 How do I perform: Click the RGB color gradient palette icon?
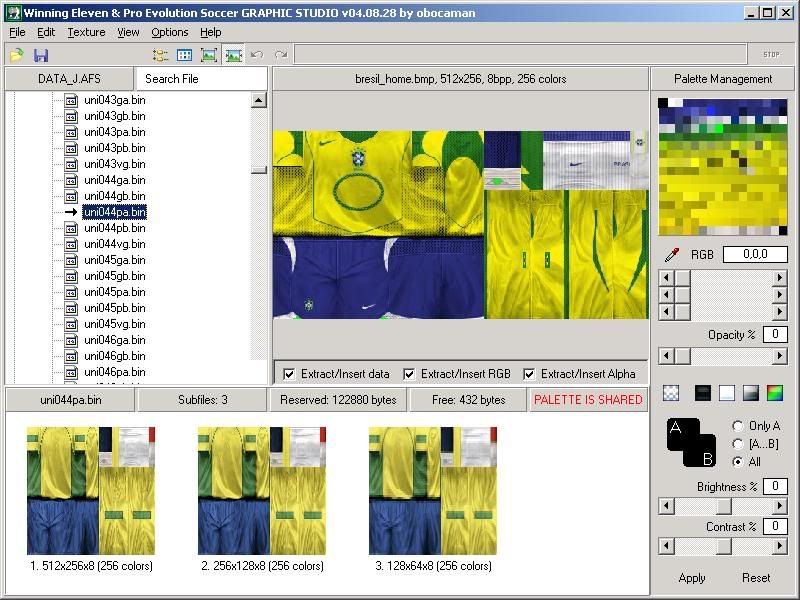pos(774,392)
